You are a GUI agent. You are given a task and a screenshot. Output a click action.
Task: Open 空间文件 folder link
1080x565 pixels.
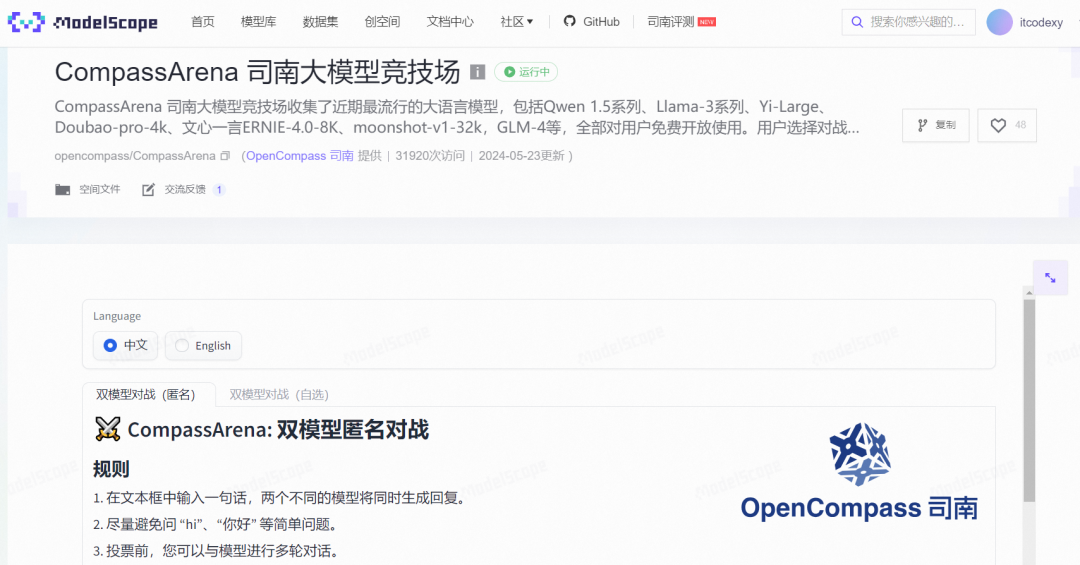tap(87, 189)
